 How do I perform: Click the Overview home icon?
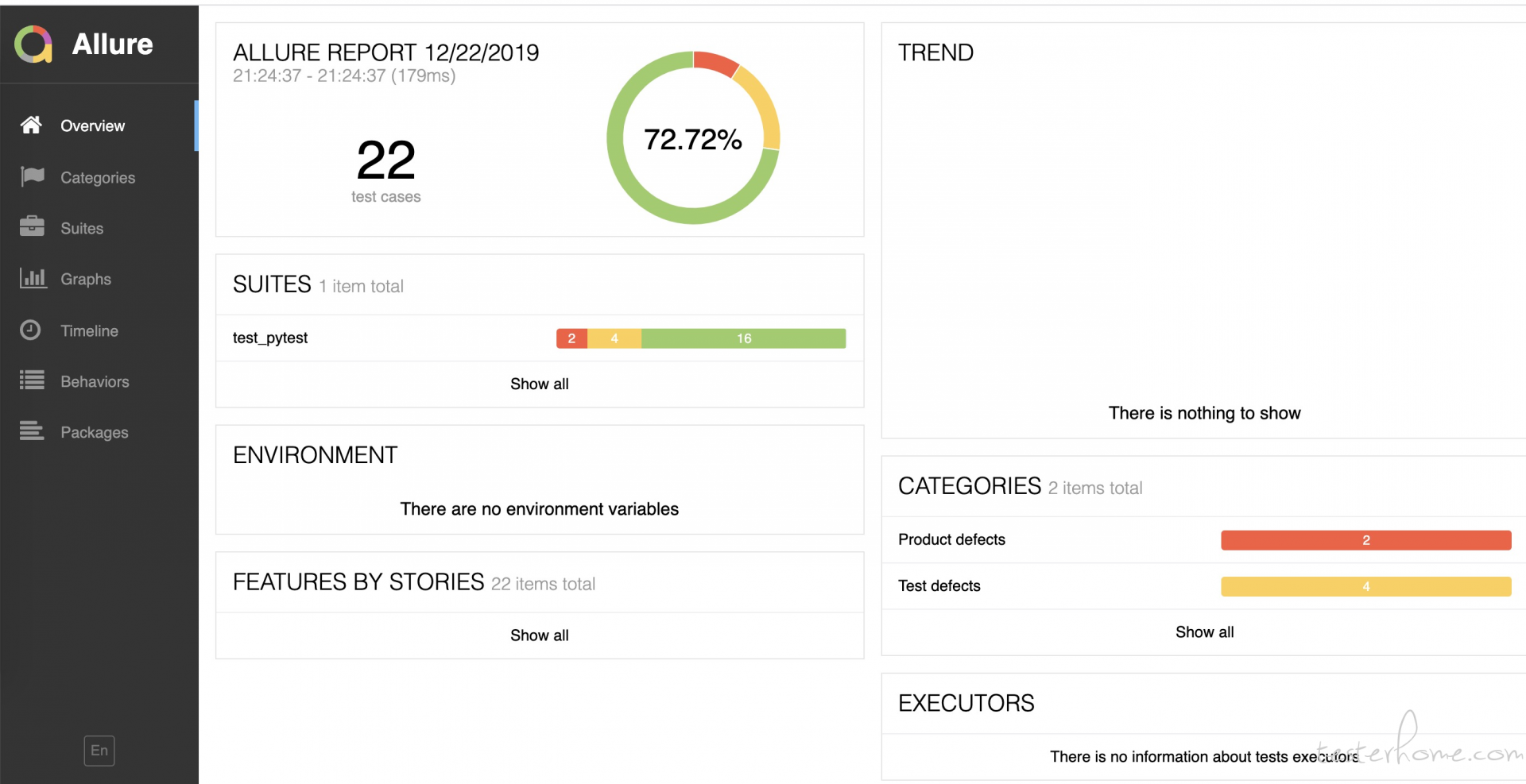point(31,125)
